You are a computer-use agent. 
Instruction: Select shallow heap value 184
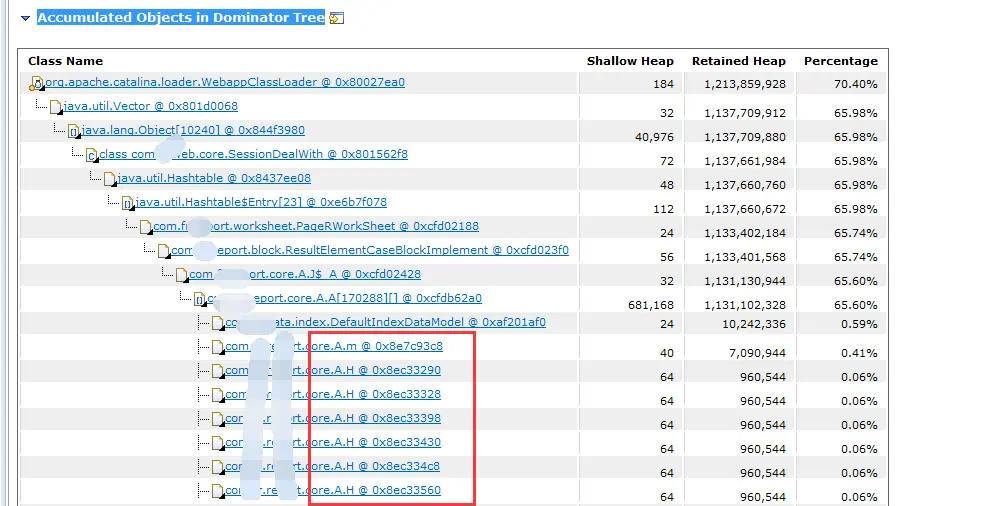point(664,84)
